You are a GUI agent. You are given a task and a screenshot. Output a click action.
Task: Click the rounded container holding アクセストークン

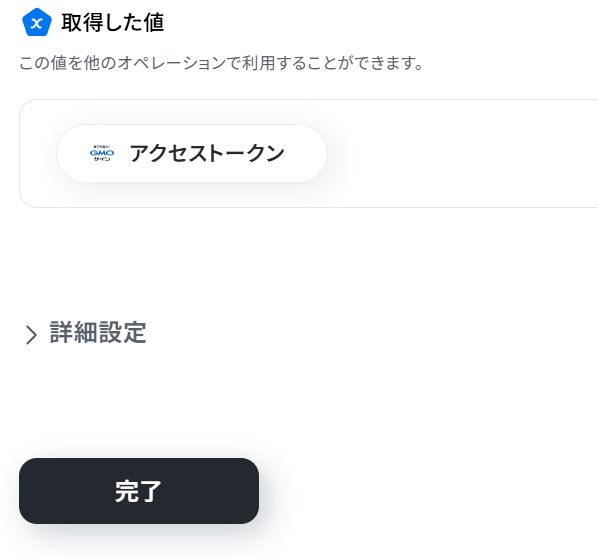pos(308,153)
